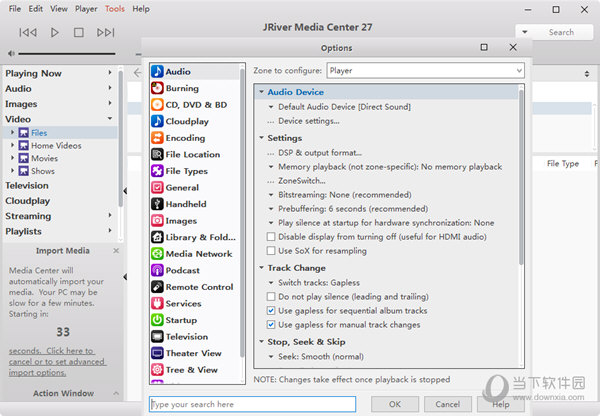Screen dimensions: 600x416
Task: Skip to the next track
Action: [x=106, y=33]
